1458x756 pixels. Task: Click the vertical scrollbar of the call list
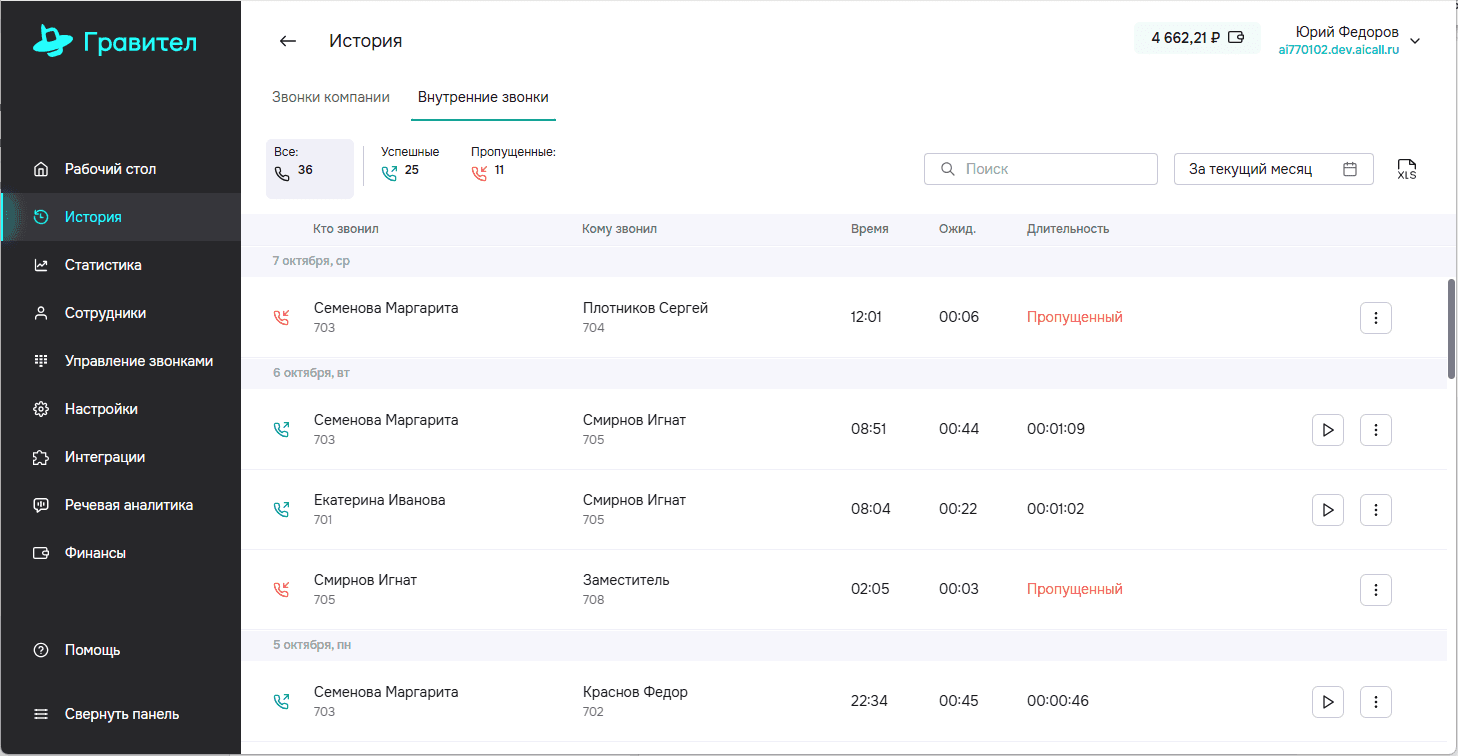[1452, 328]
